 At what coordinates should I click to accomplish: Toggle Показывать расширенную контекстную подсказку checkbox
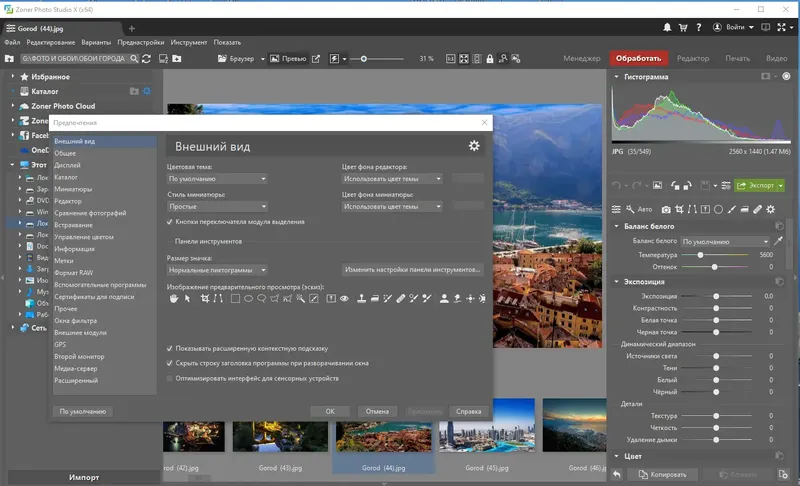170,349
